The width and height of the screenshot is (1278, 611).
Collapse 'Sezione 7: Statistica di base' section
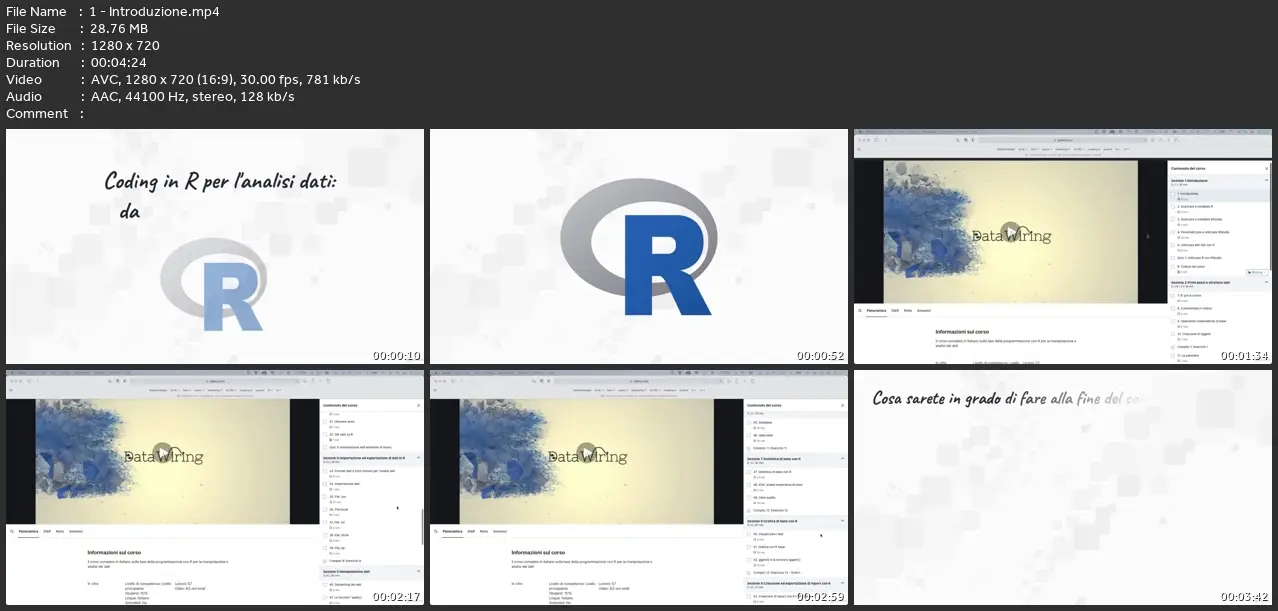[x=843, y=458]
